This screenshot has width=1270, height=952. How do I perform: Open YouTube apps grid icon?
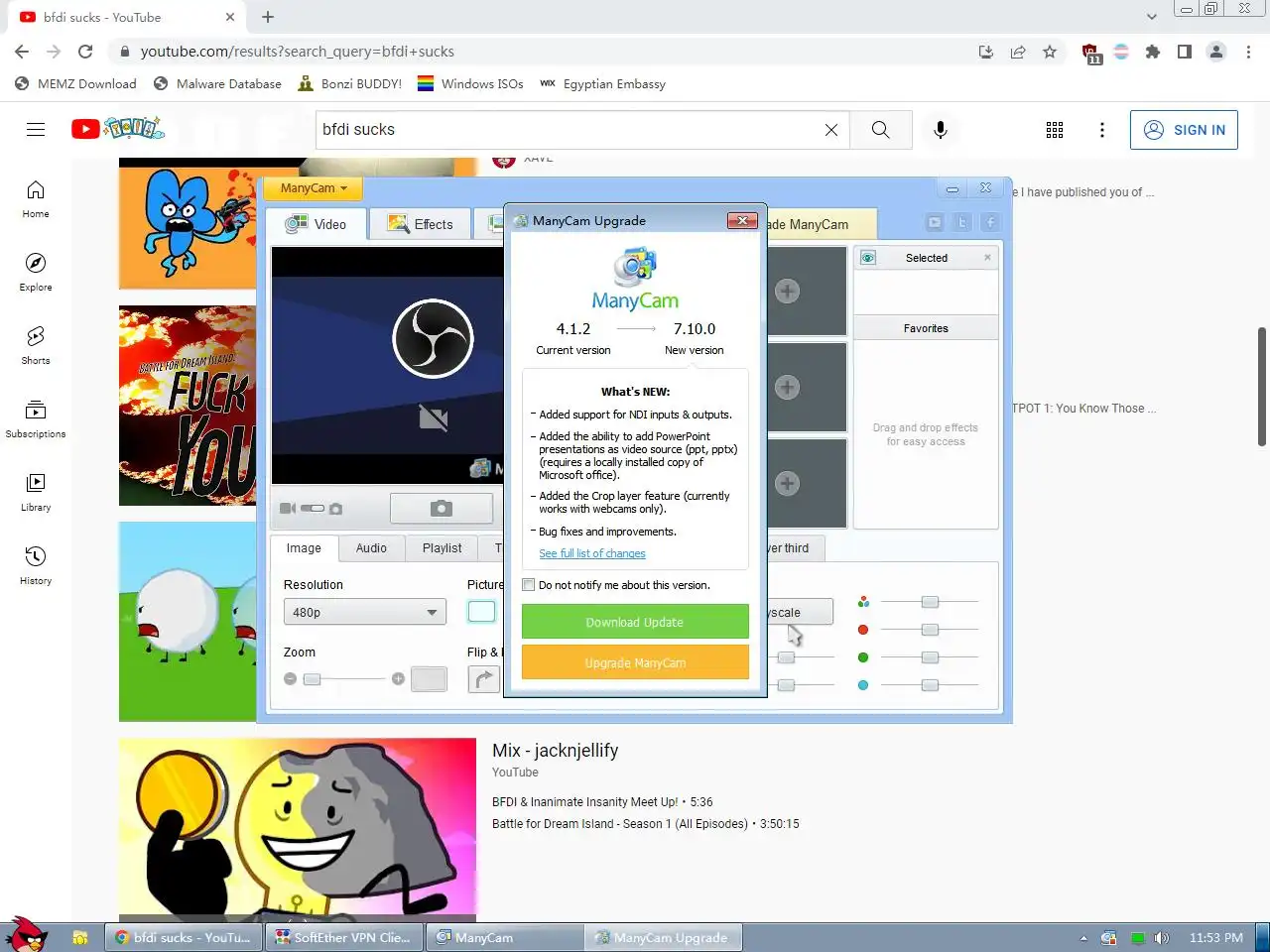[x=1055, y=130]
